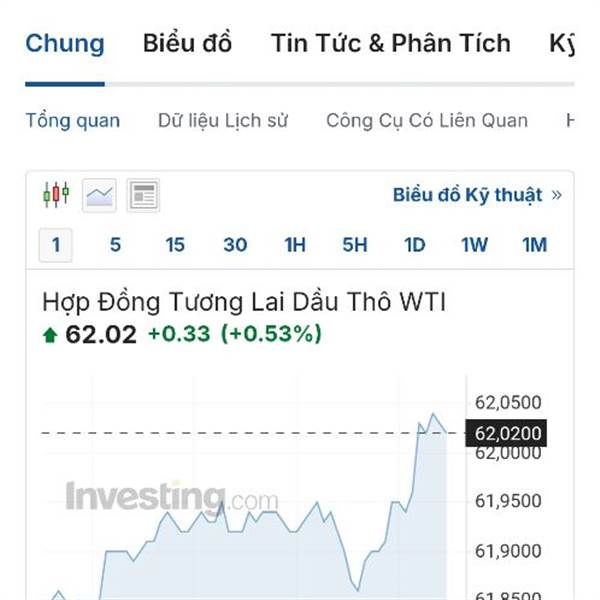Set chart interval to 5H
This screenshot has width=600, height=600.
coord(355,245)
